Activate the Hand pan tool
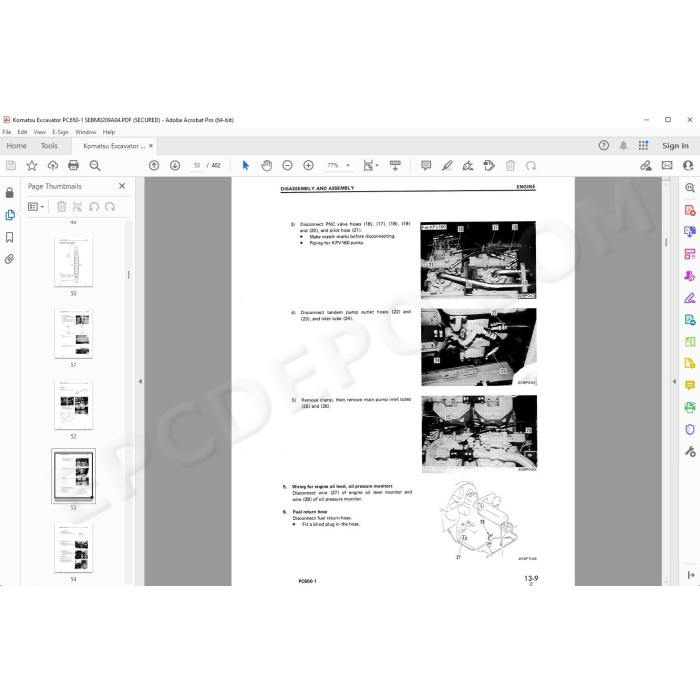Screen dimensions: 700x700 tap(267, 166)
